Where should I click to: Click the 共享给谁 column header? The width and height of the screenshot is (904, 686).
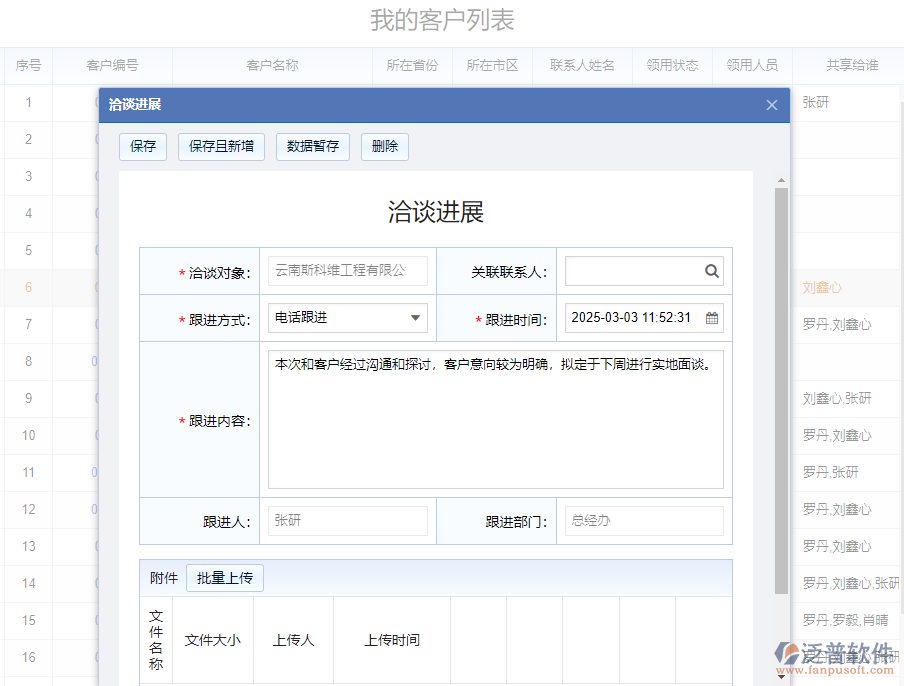[852, 66]
